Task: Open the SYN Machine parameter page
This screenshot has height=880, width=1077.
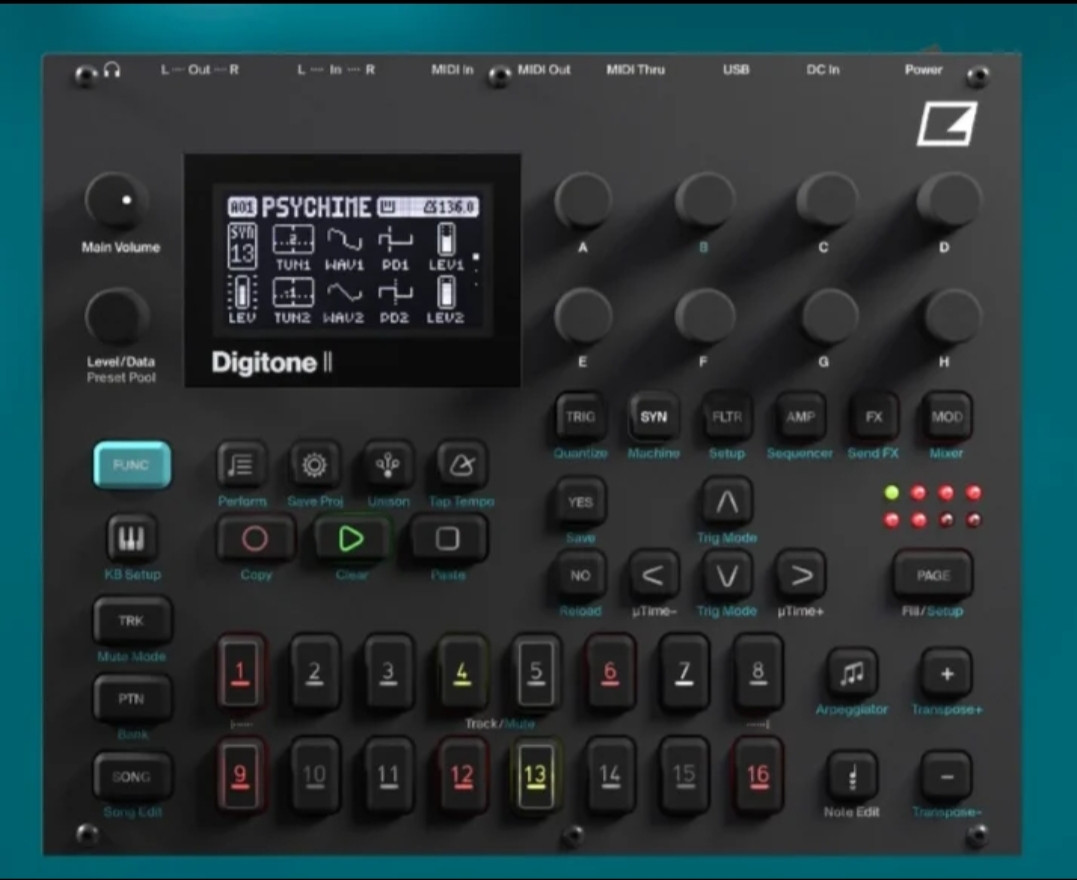Action: click(x=653, y=417)
